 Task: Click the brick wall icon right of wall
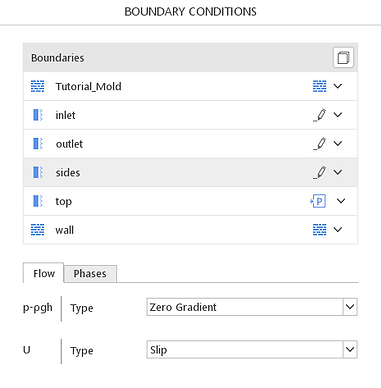pos(319,230)
